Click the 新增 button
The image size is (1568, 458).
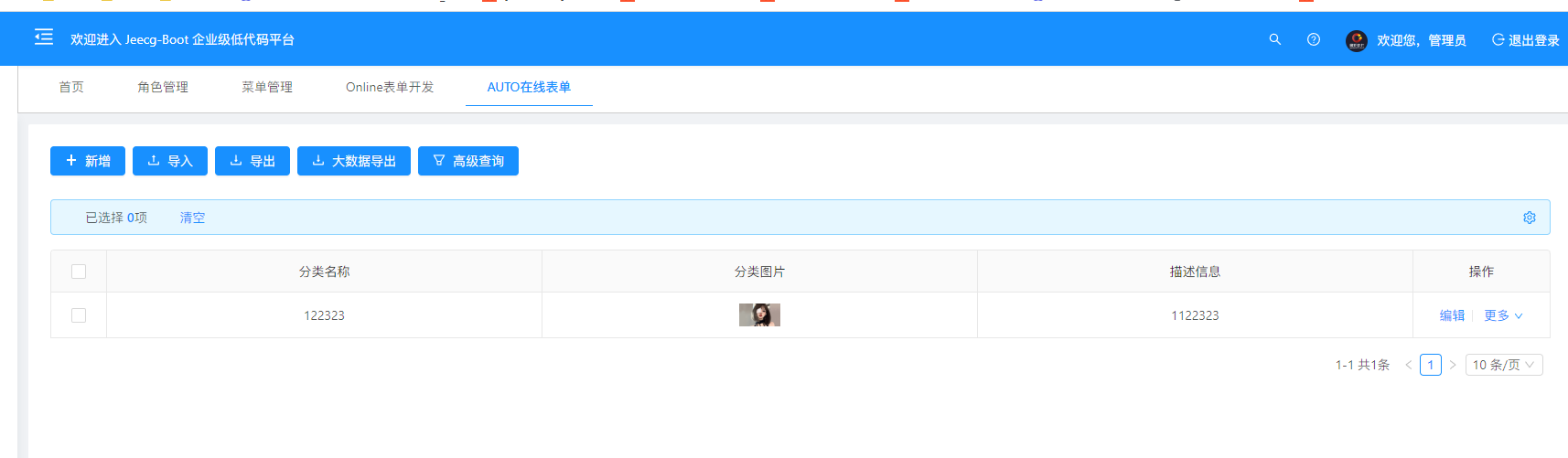click(88, 161)
